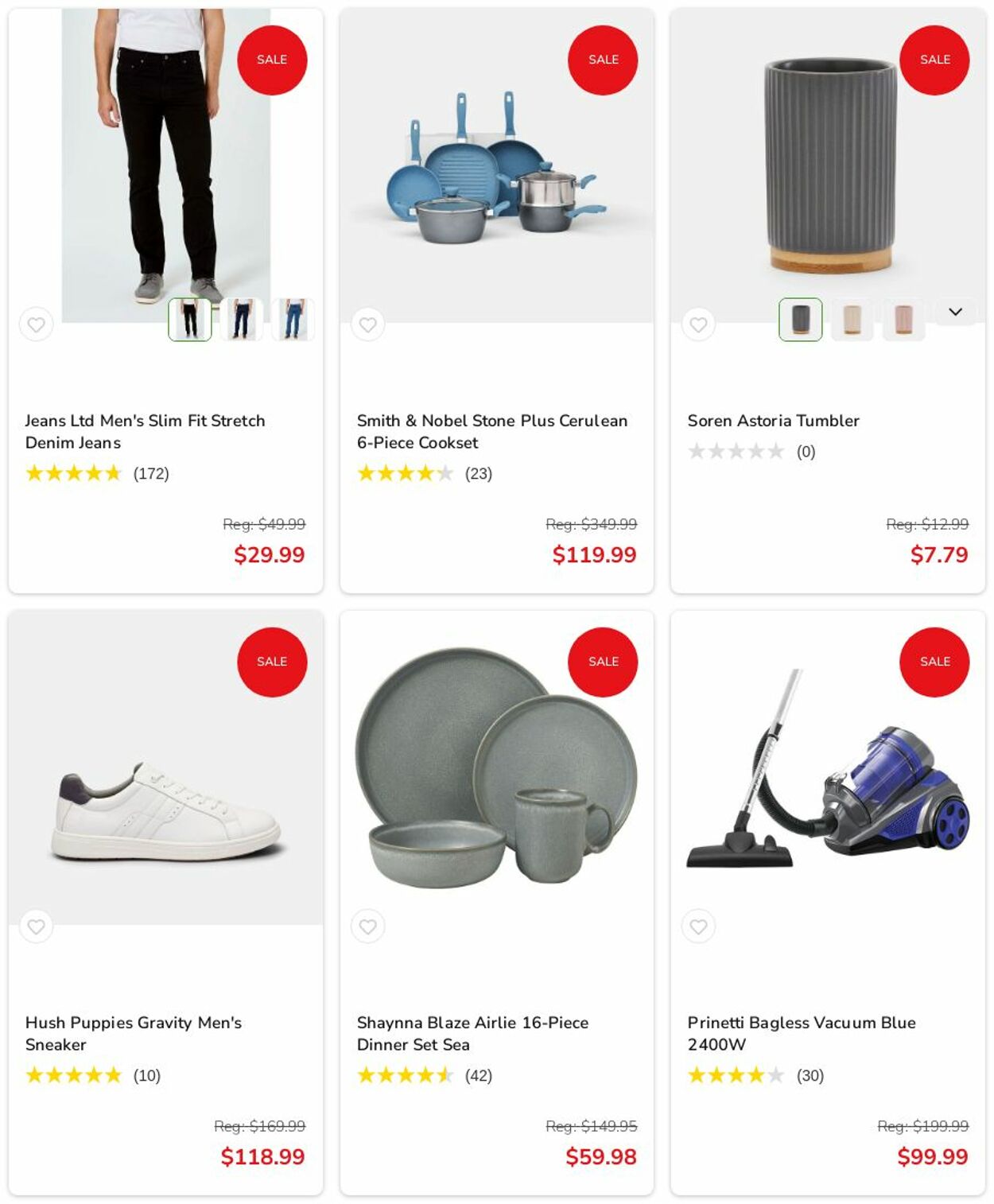The width and height of the screenshot is (994, 1204).
Task: Pick the blue jeans color variant
Action: click(x=293, y=320)
